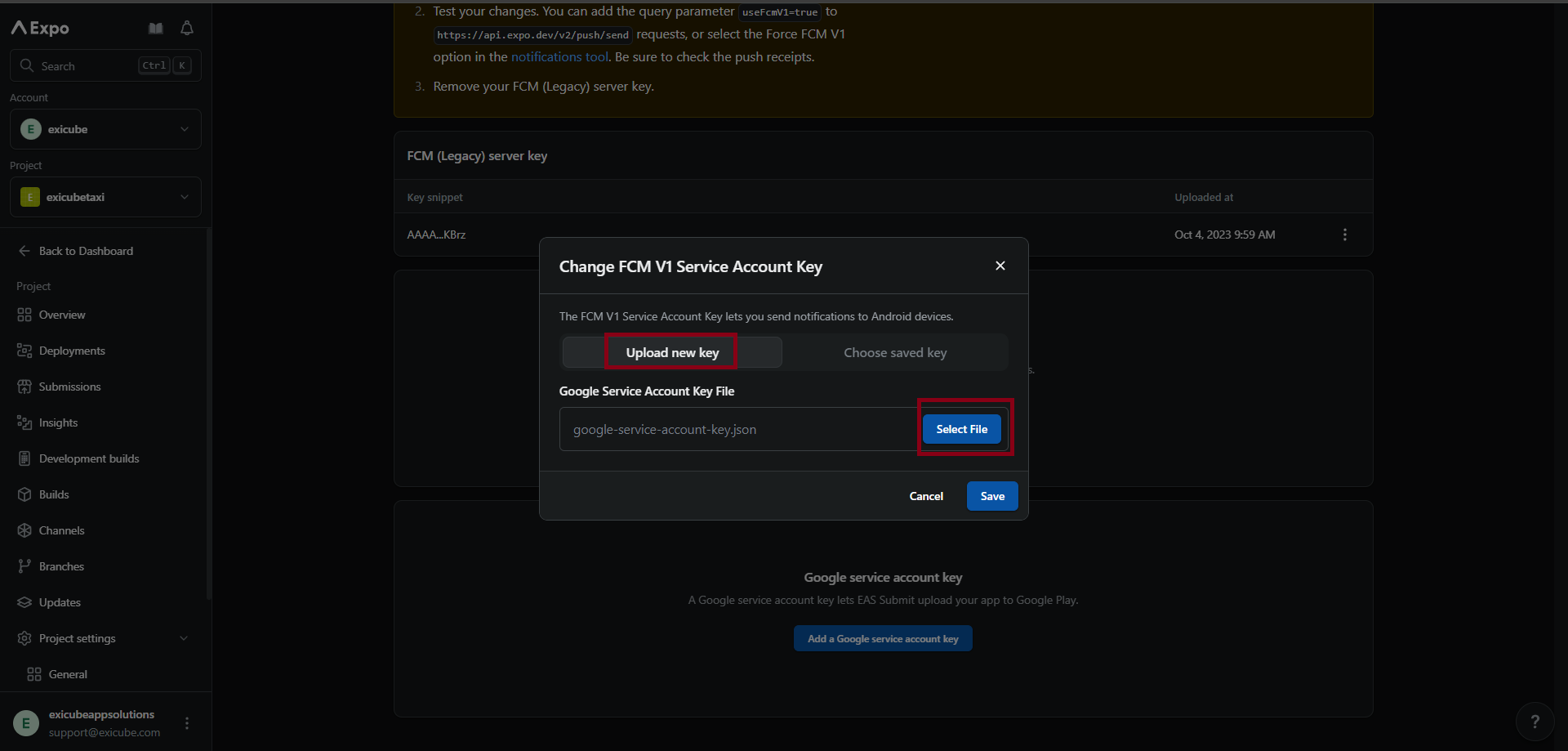Image resolution: width=1568 pixels, height=751 pixels.
Task: Click the Back to Dashboard arrow
Action: tap(24, 251)
